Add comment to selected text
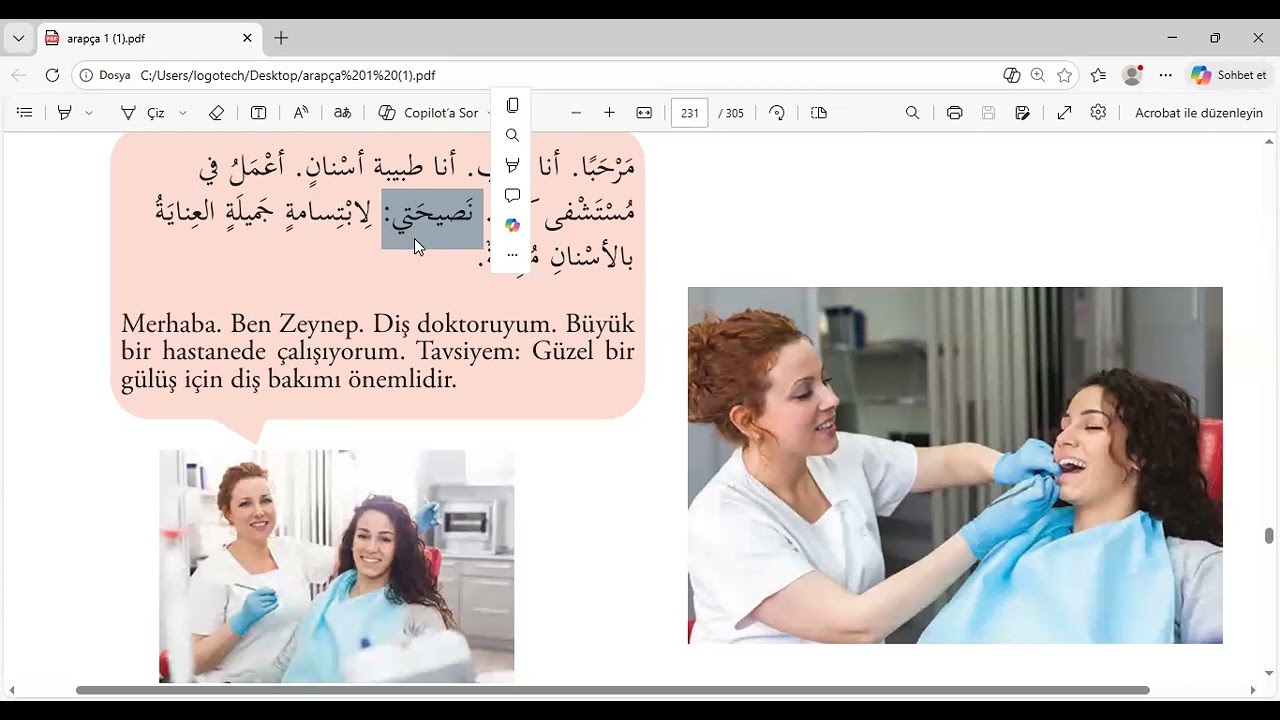The width and height of the screenshot is (1280, 720). [x=512, y=195]
